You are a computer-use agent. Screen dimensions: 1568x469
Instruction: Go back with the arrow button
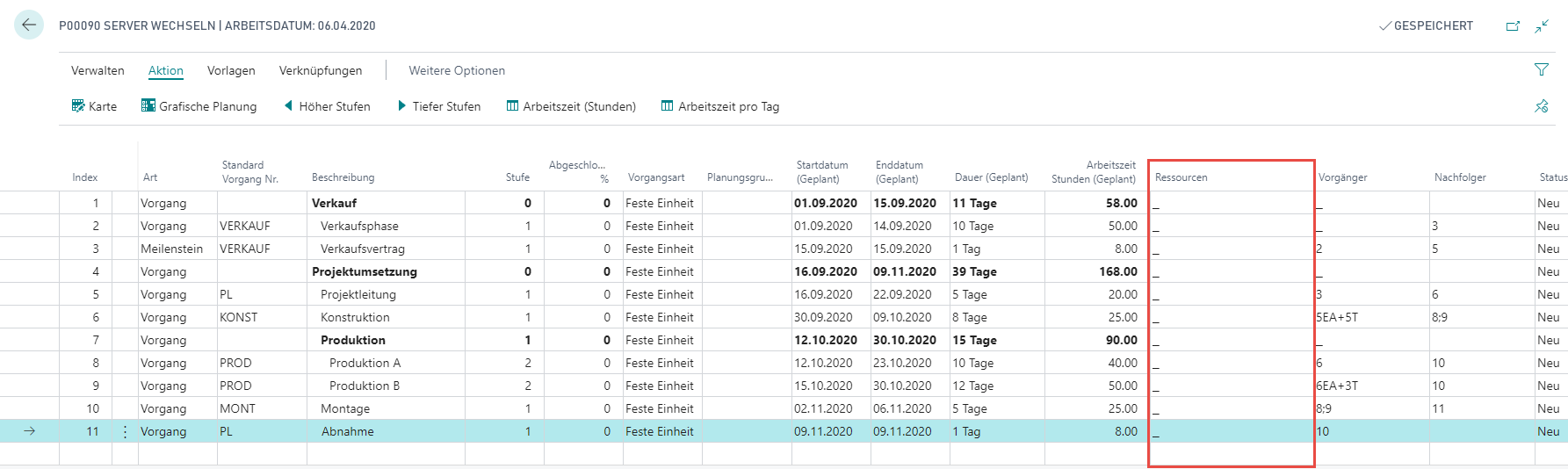(29, 25)
